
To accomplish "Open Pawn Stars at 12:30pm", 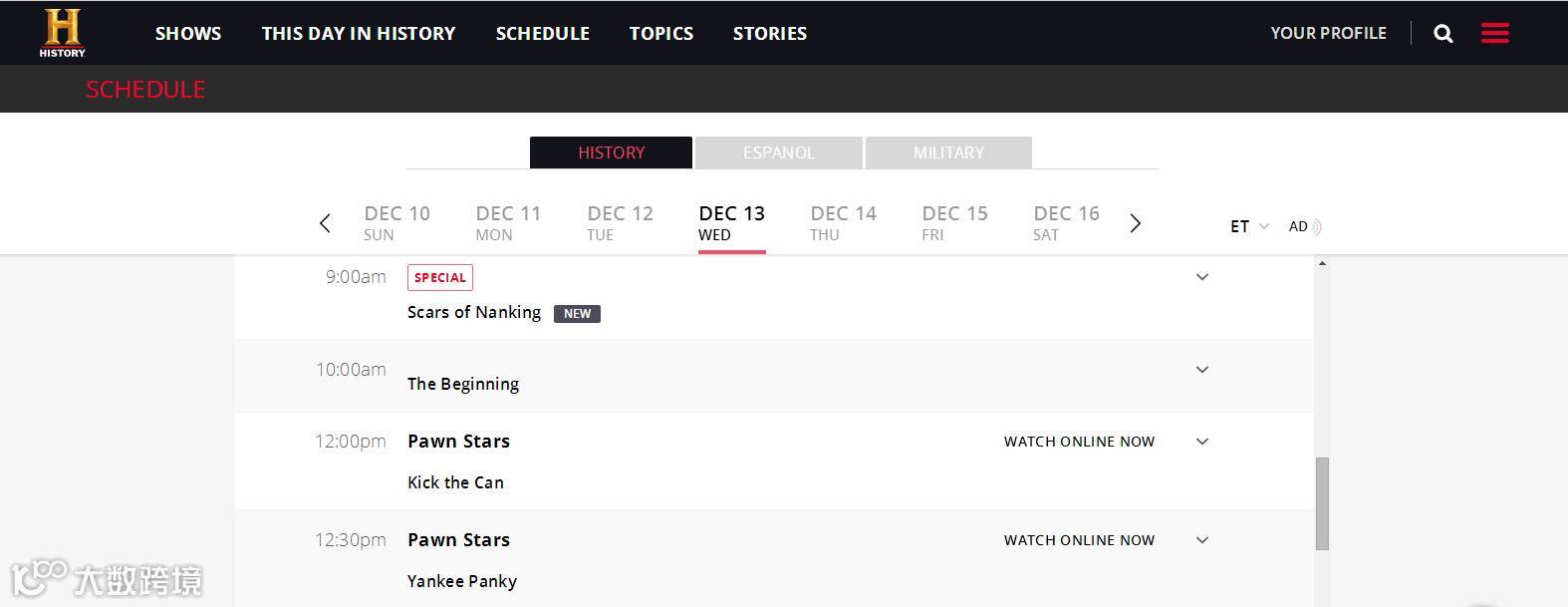I will [458, 540].
